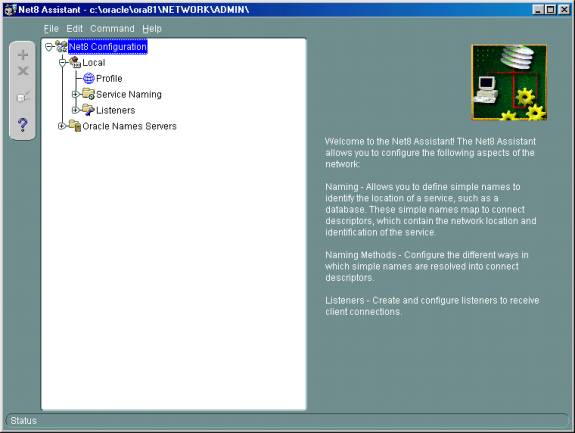
Task: Click the Service Naming folder icon
Action: (88, 94)
